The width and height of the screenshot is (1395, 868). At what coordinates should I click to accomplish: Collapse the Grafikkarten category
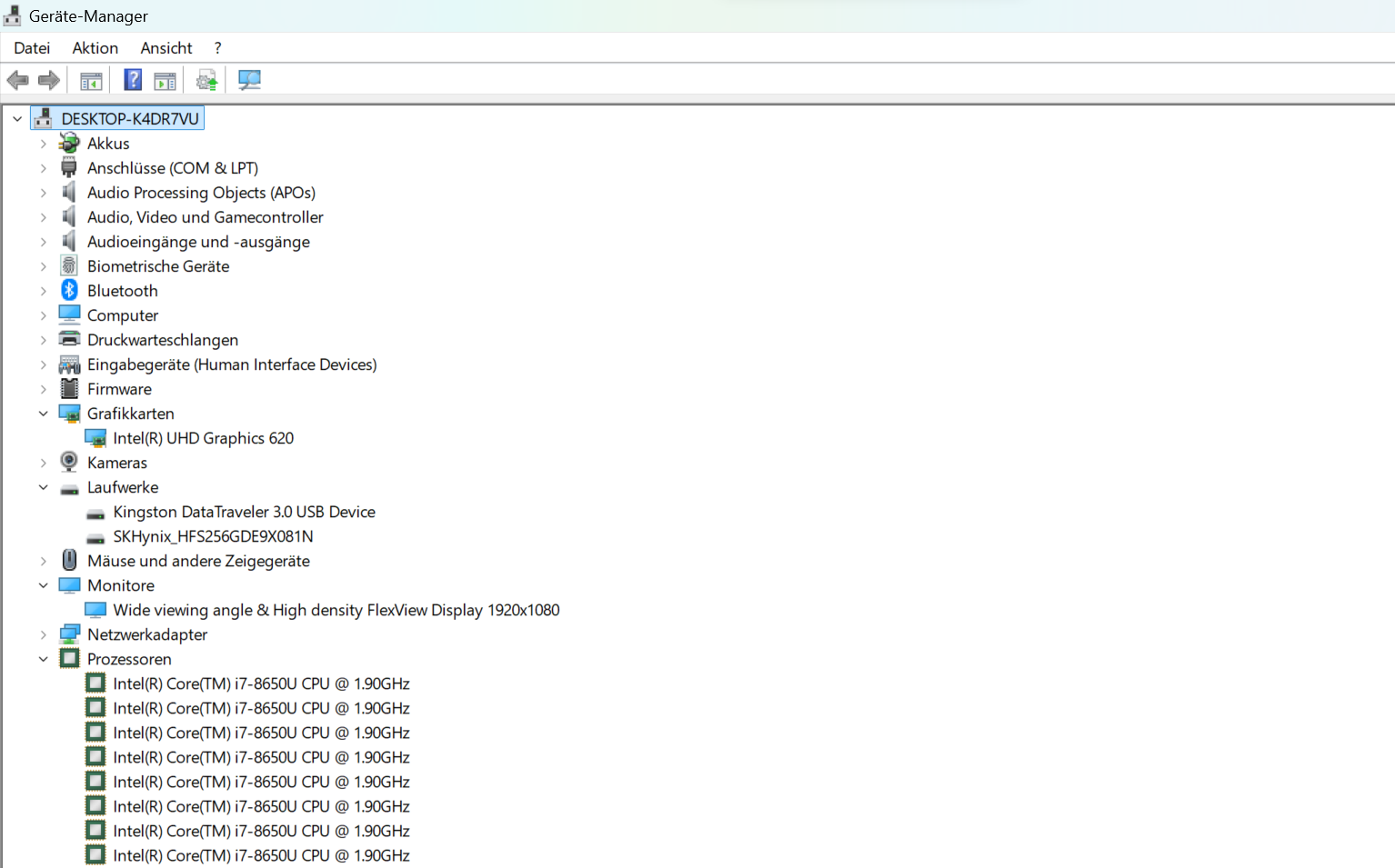pos(44,414)
